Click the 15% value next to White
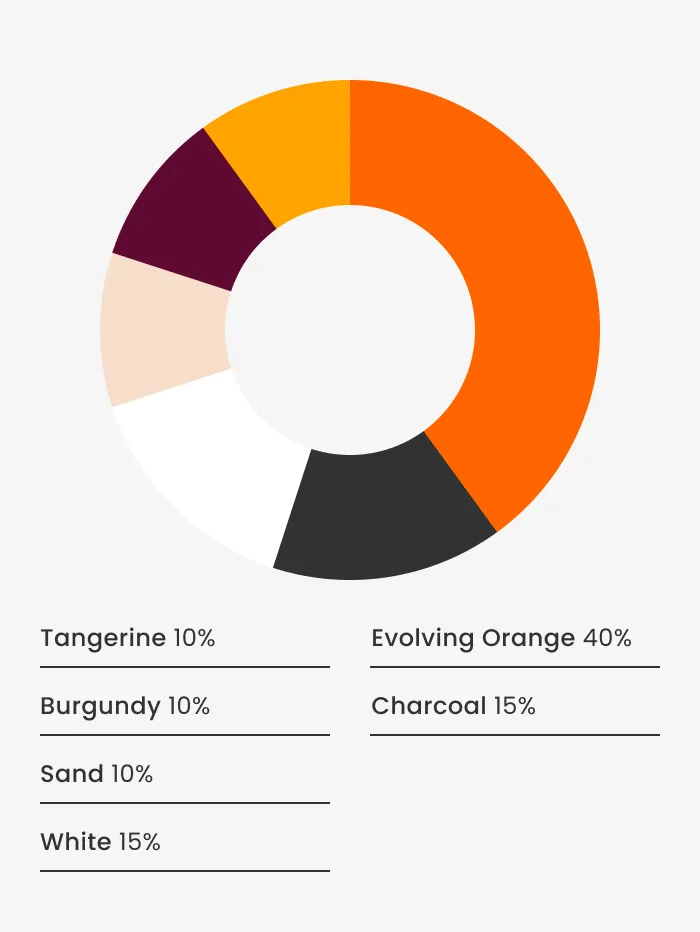Image resolution: width=700 pixels, height=932 pixels. pos(140,842)
